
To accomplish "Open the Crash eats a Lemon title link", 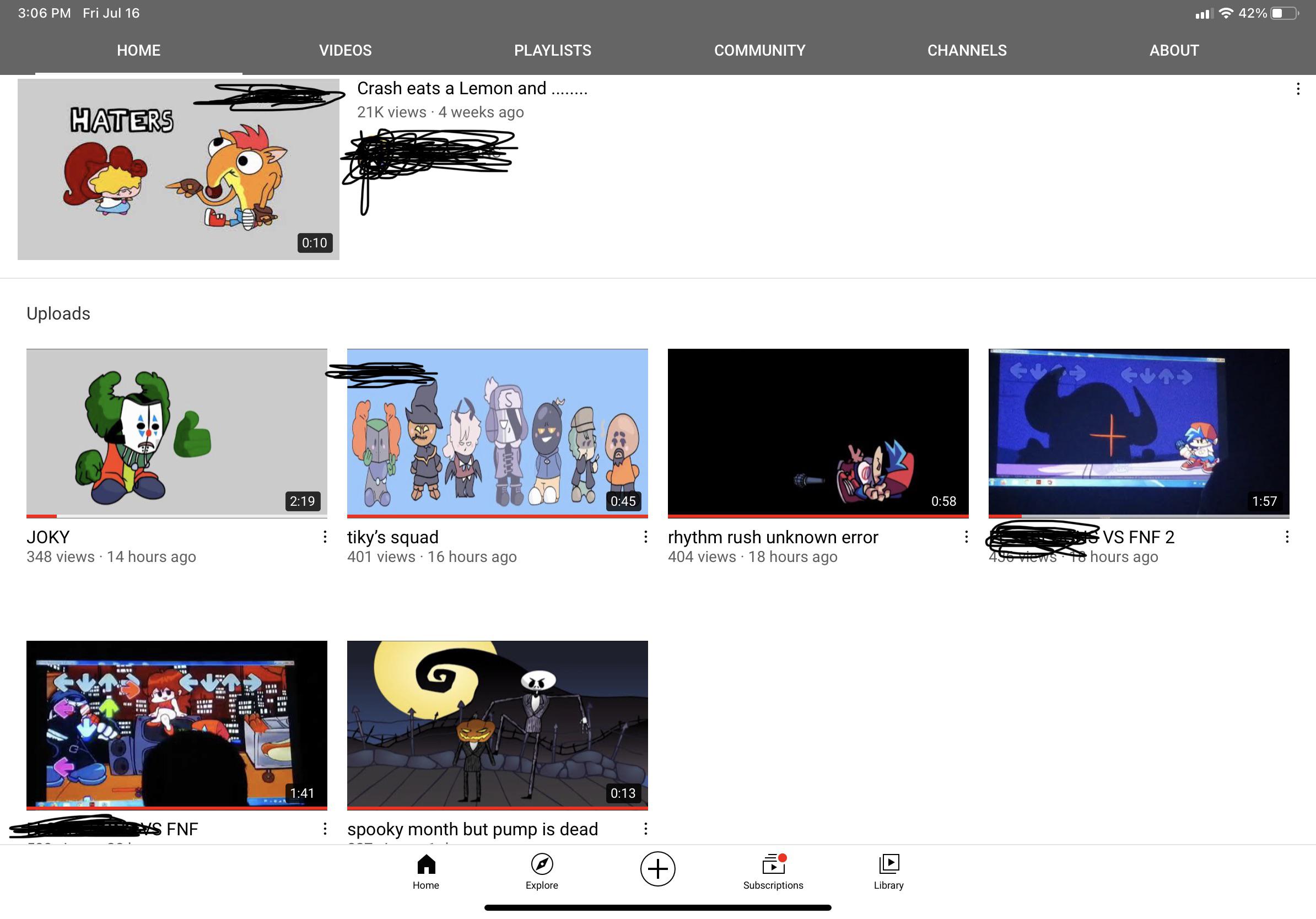I will point(472,89).
